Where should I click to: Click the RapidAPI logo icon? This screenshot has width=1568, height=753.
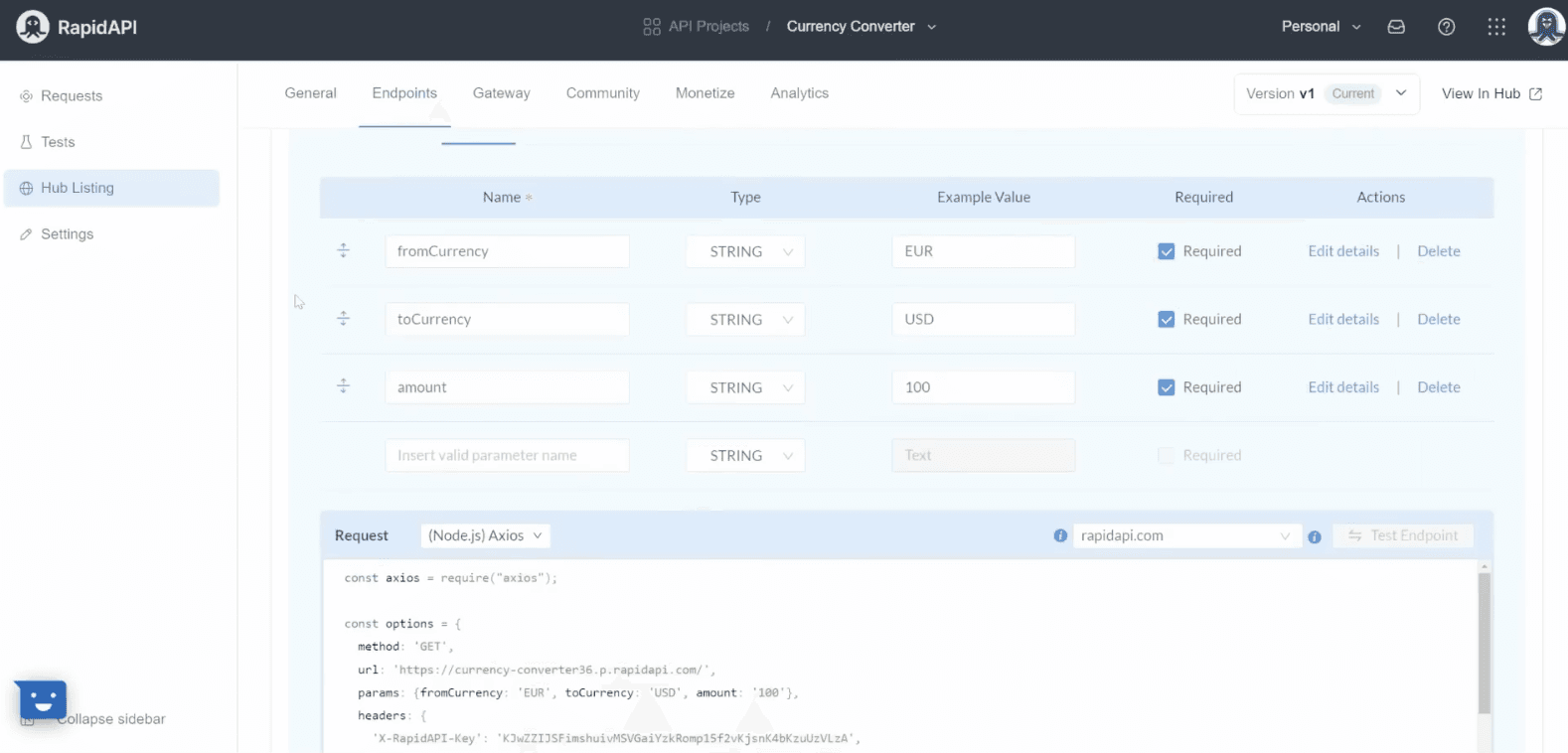tap(33, 27)
